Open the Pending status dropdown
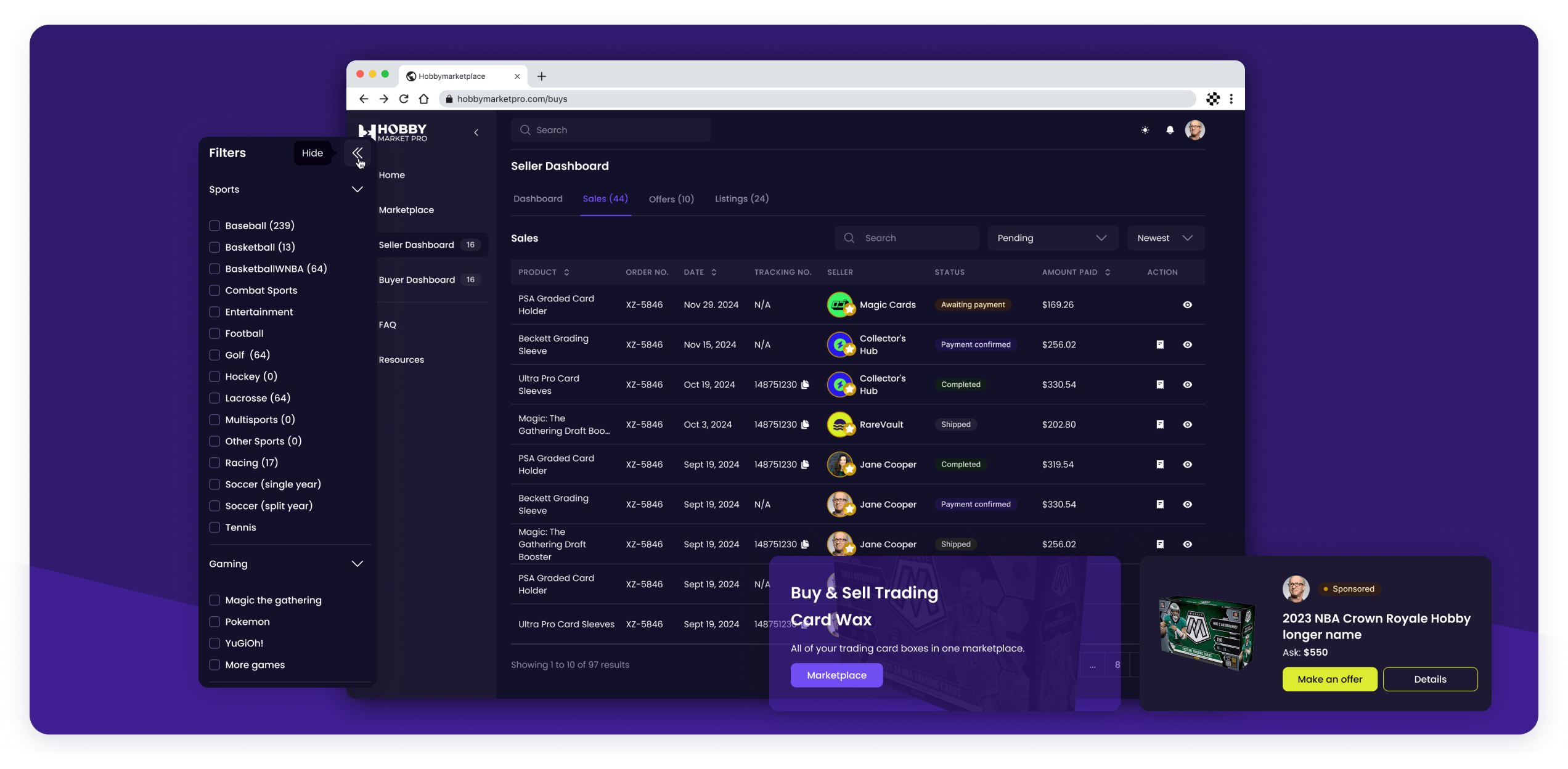 [x=1052, y=238]
